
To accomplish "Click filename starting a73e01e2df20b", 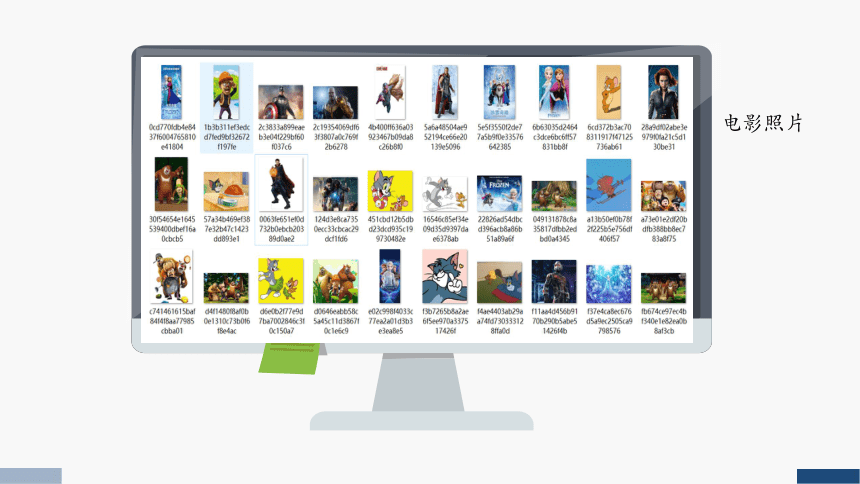I will (663, 229).
